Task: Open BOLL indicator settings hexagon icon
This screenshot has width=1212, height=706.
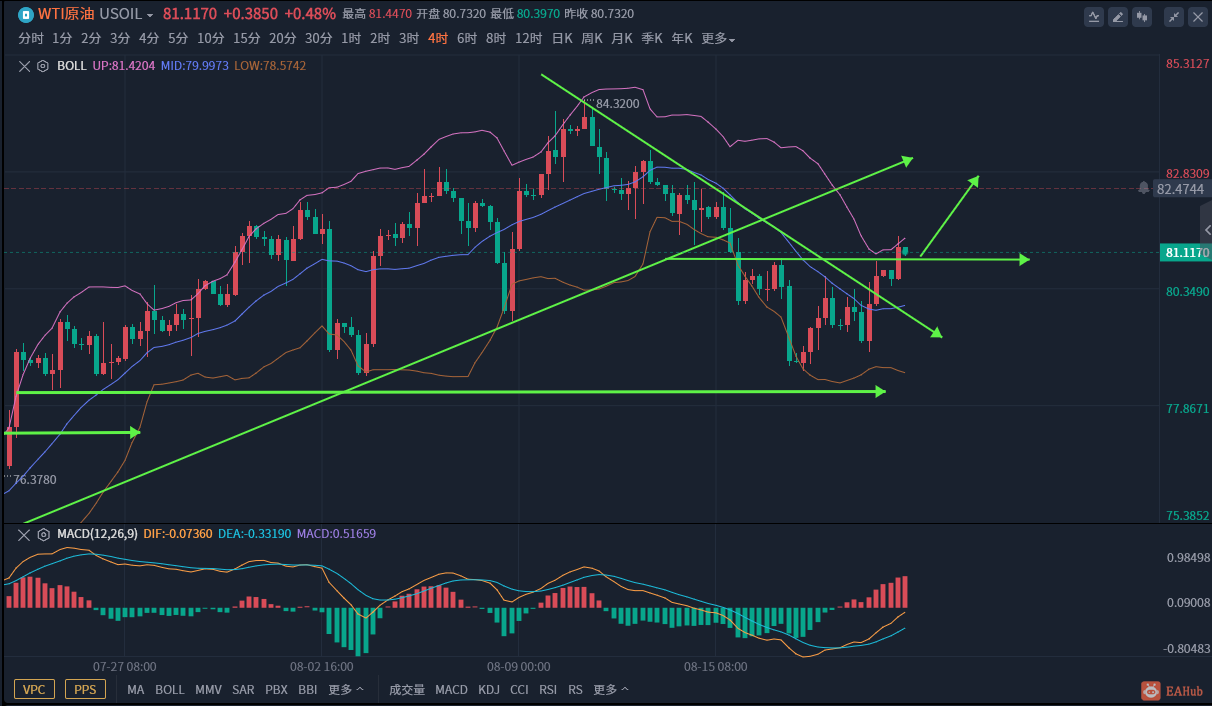Action: point(43,66)
